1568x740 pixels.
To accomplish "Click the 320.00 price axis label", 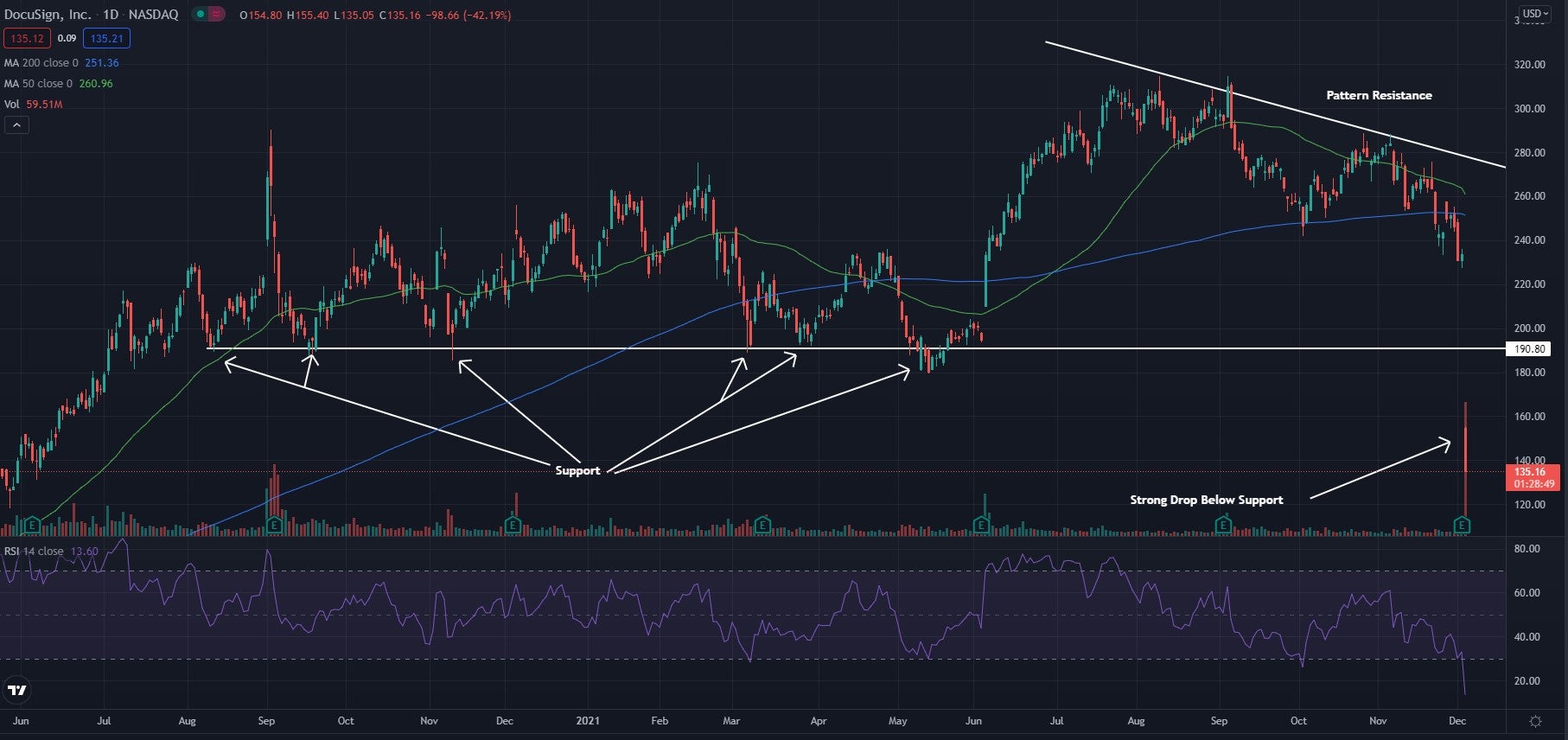I will (1529, 65).
